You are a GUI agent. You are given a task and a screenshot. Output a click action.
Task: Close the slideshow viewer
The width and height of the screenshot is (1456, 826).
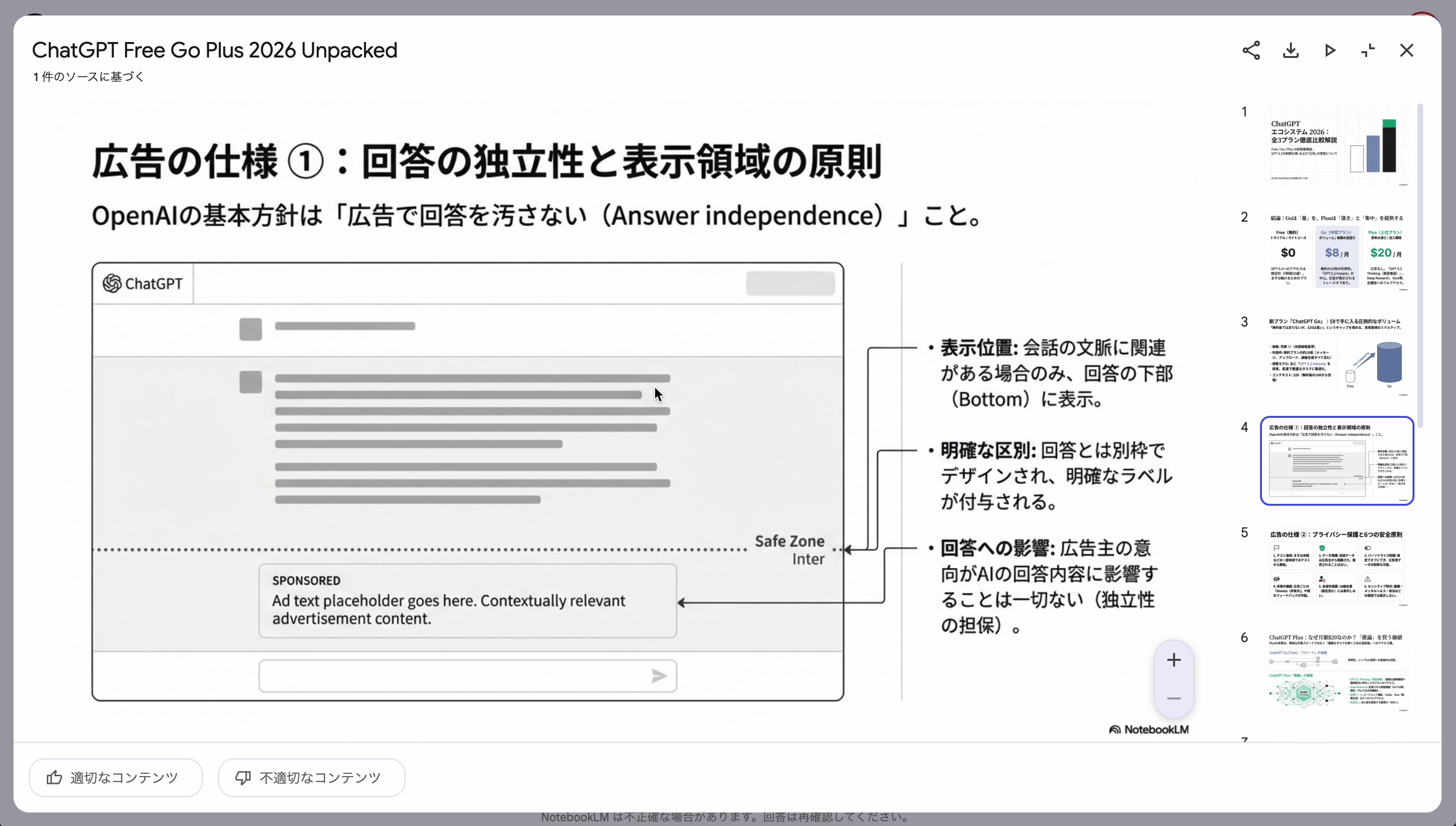1407,50
